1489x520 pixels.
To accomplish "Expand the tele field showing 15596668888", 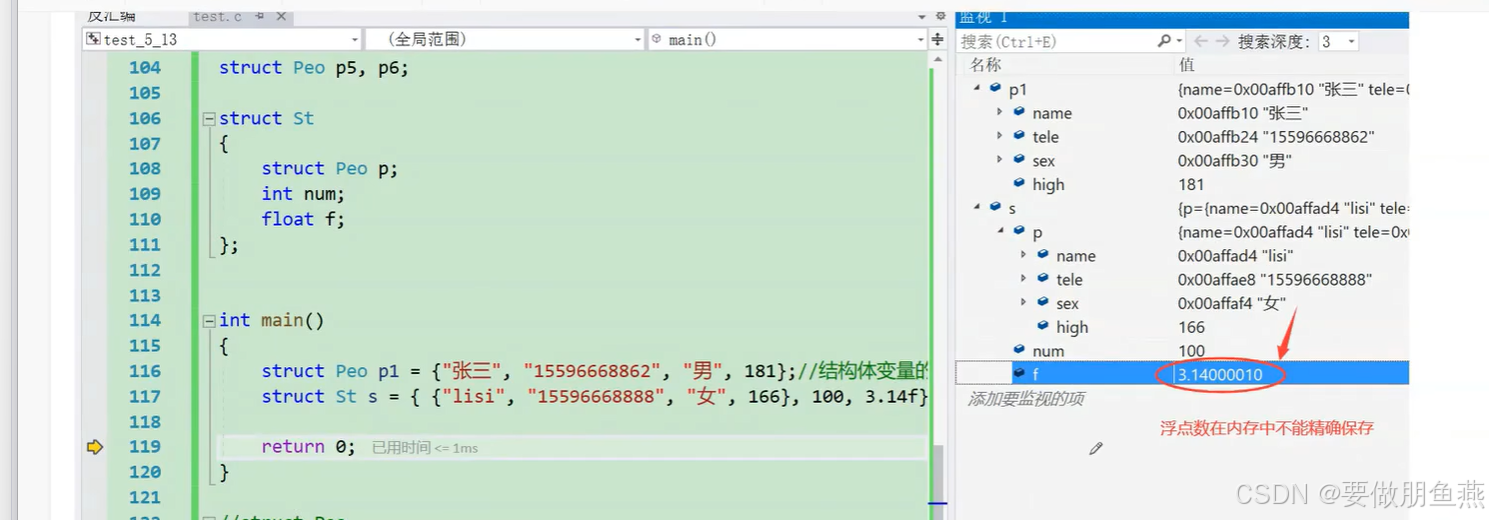I will 1023,279.
